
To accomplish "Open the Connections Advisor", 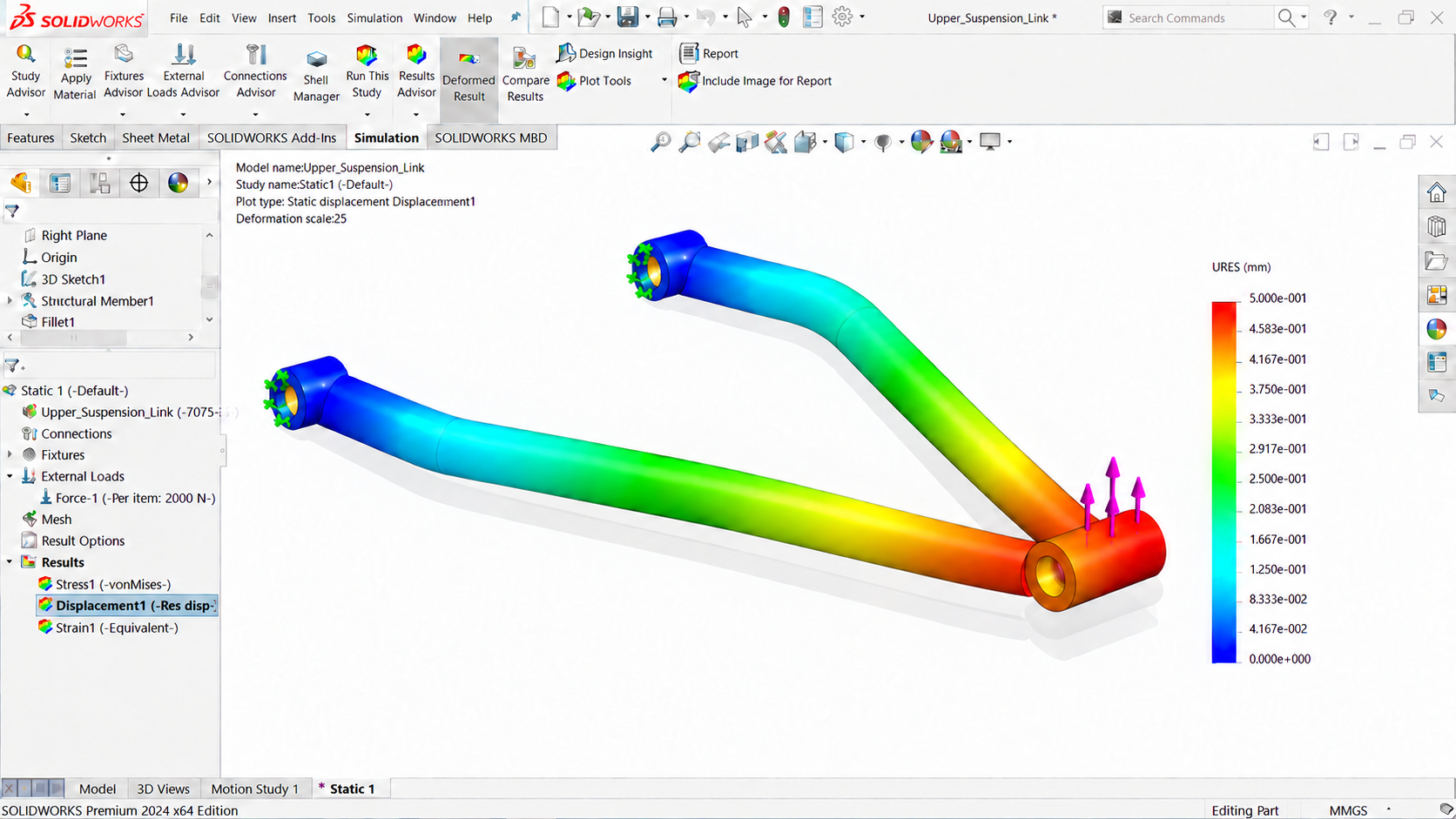I will coord(255,71).
